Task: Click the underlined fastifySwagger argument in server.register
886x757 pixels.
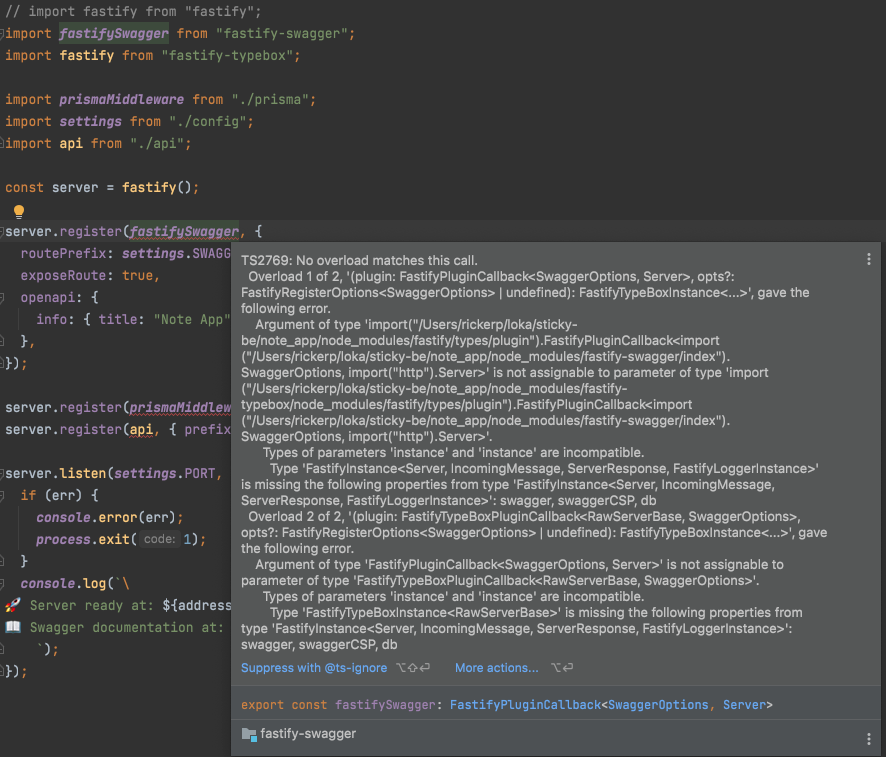Action: tap(184, 232)
